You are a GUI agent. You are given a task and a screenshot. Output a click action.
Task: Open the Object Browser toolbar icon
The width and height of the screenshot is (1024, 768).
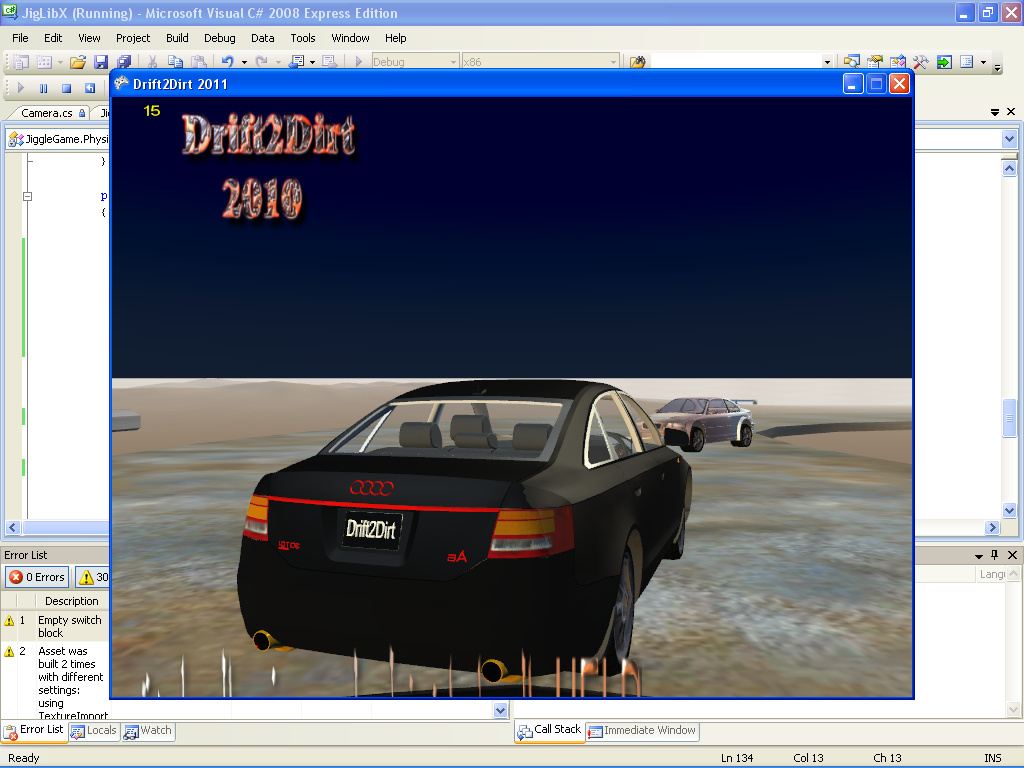[897, 62]
